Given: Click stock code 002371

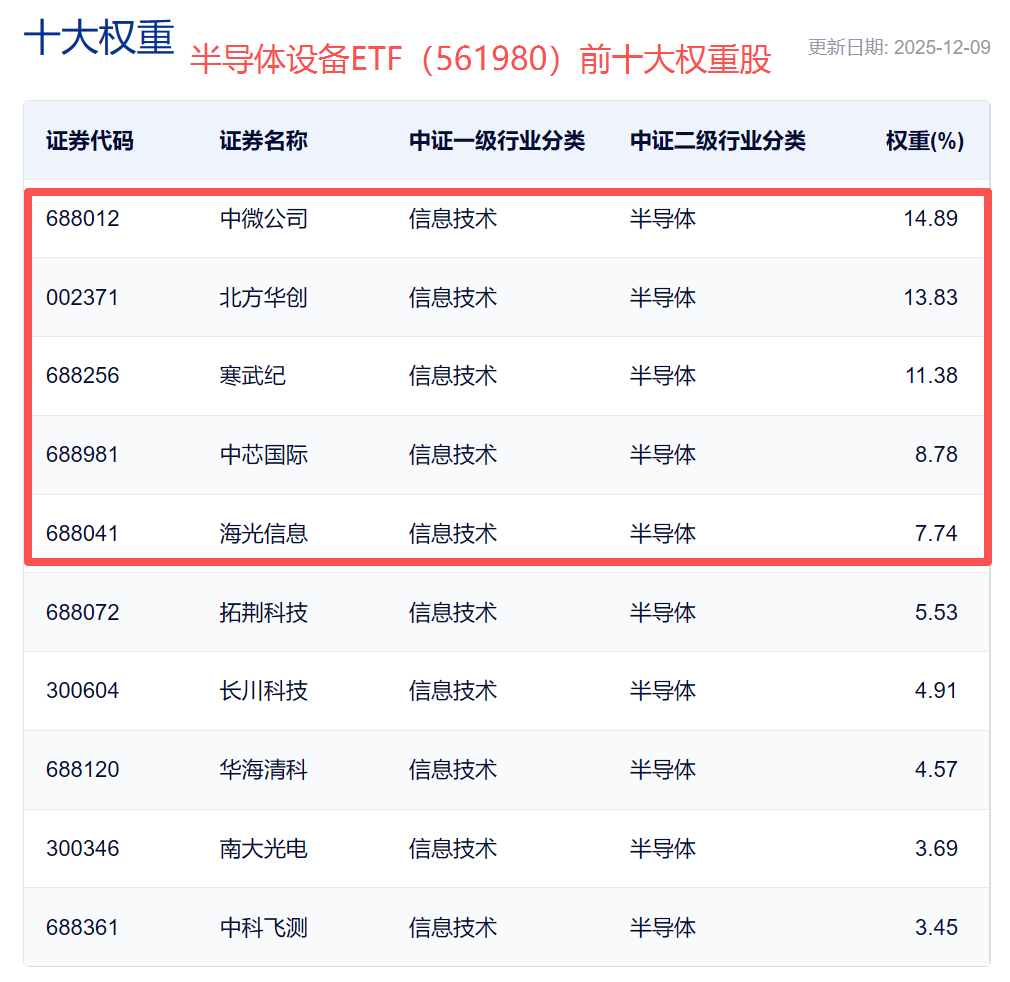Looking at the screenshot, I should (82, 297).
